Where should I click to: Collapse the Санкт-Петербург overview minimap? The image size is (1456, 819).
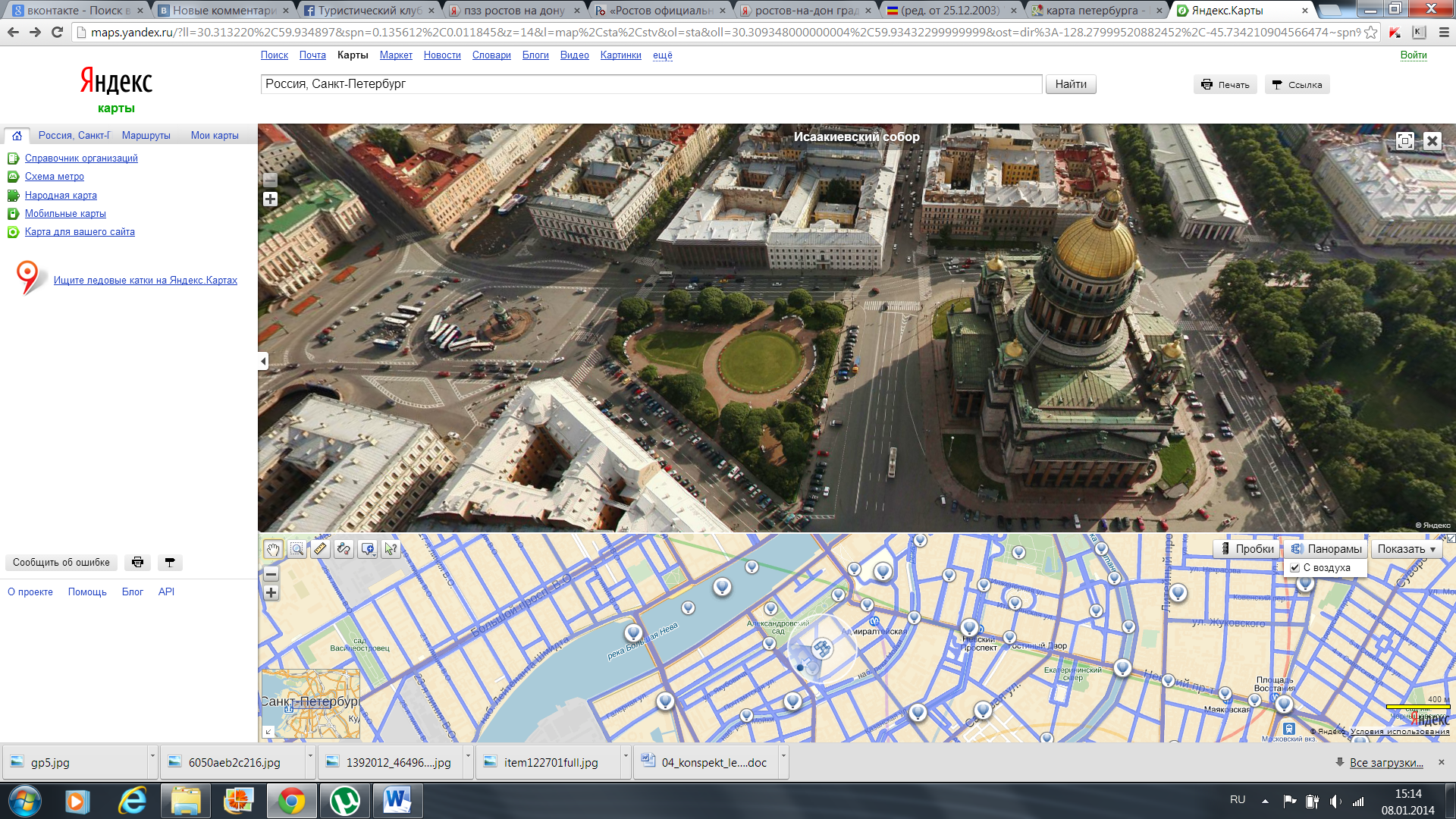tap(268, 732)
